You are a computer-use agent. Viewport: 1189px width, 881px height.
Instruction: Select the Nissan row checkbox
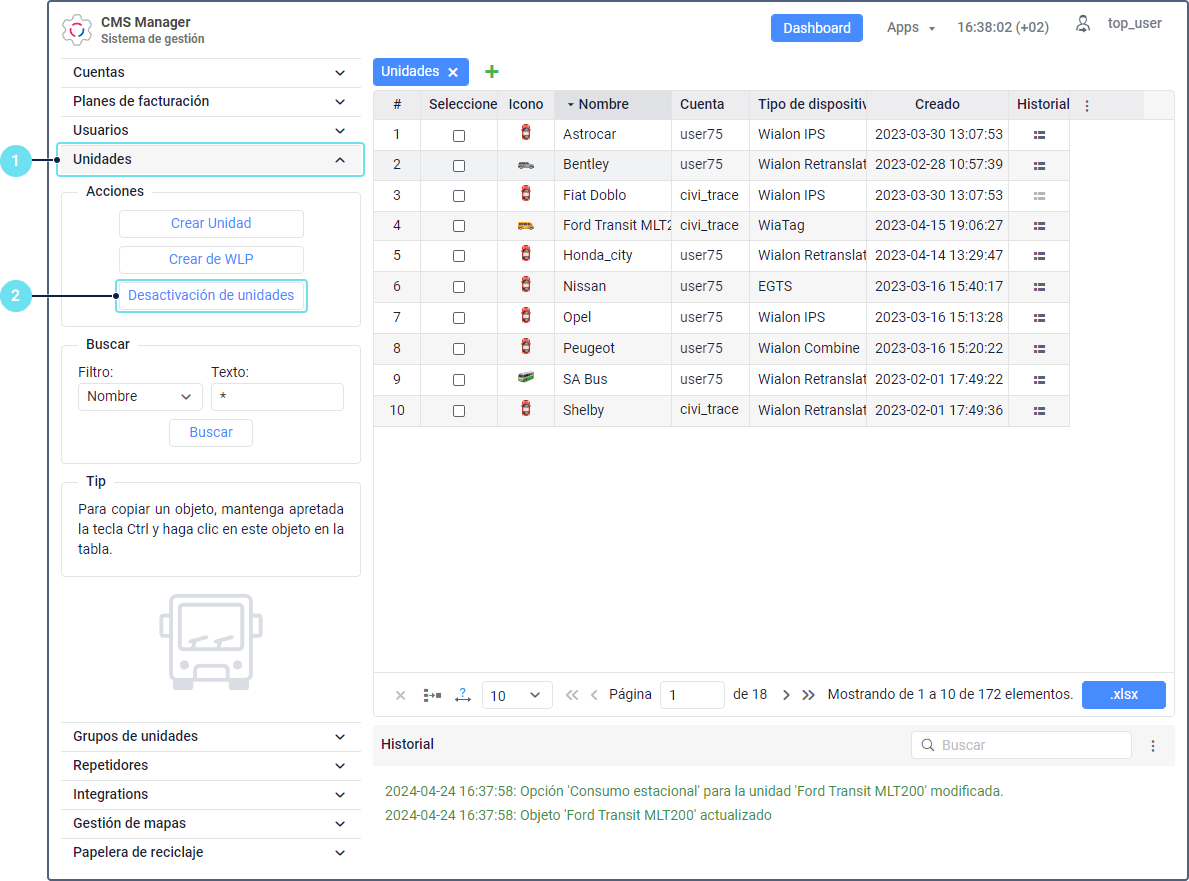tap(459, 287)
